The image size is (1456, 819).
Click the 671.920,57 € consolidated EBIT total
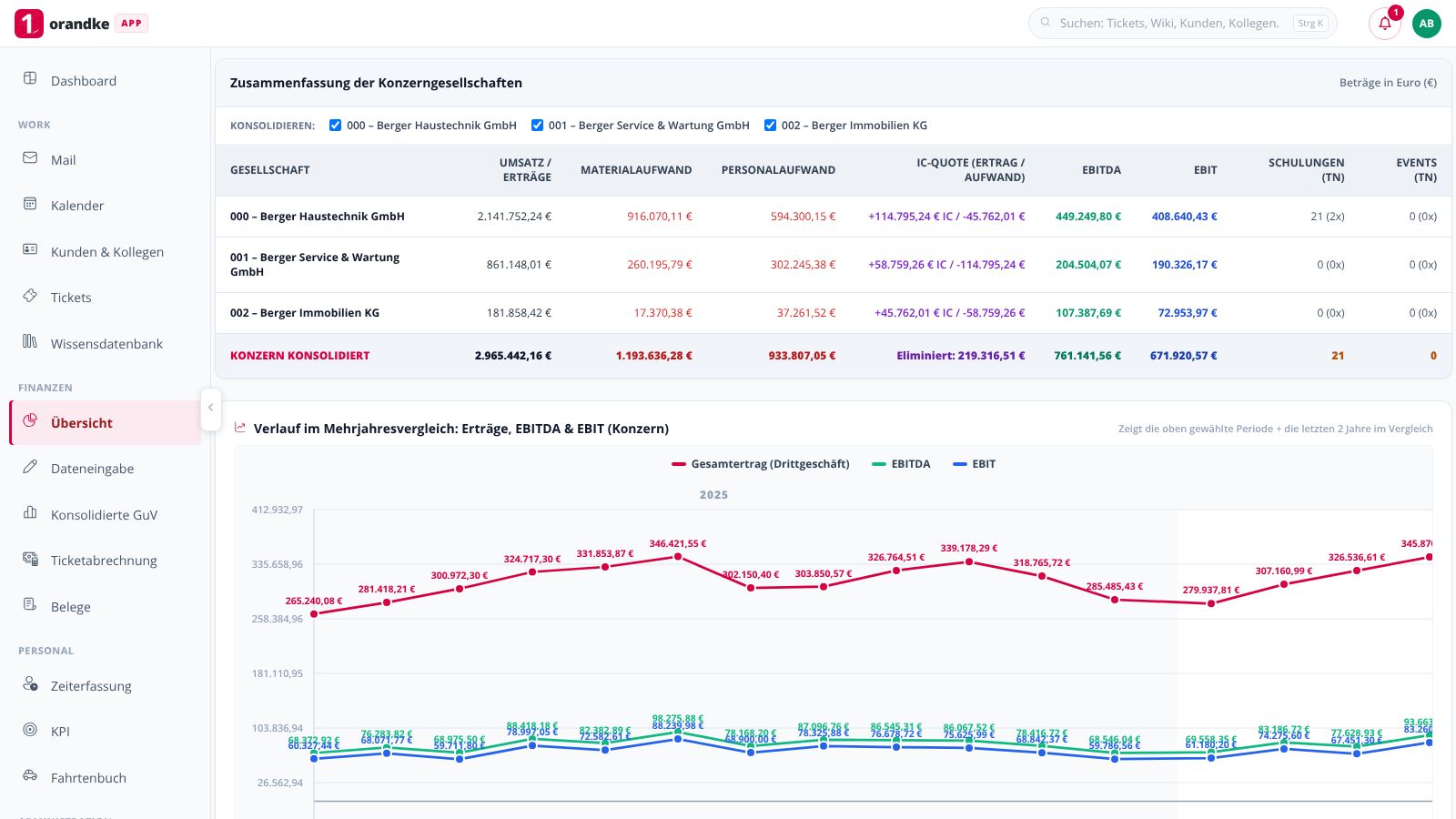tap(1183, 356)
